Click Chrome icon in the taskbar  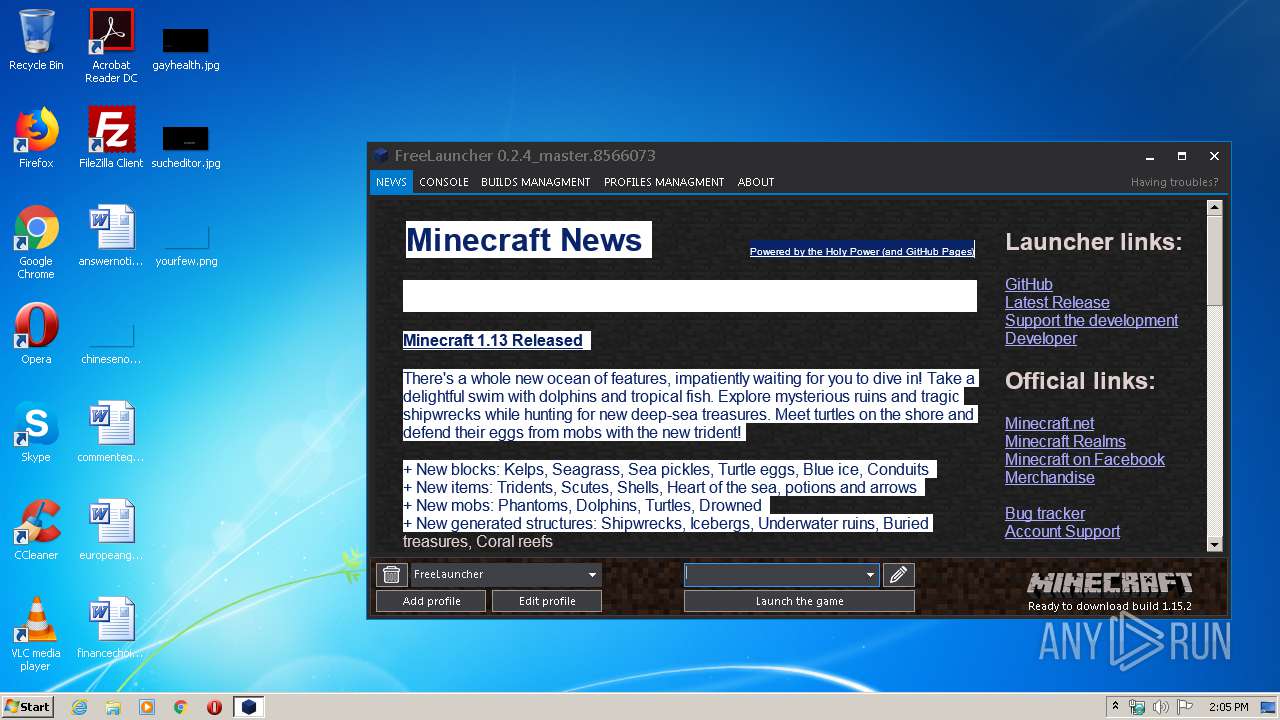(x=181, y=707)
